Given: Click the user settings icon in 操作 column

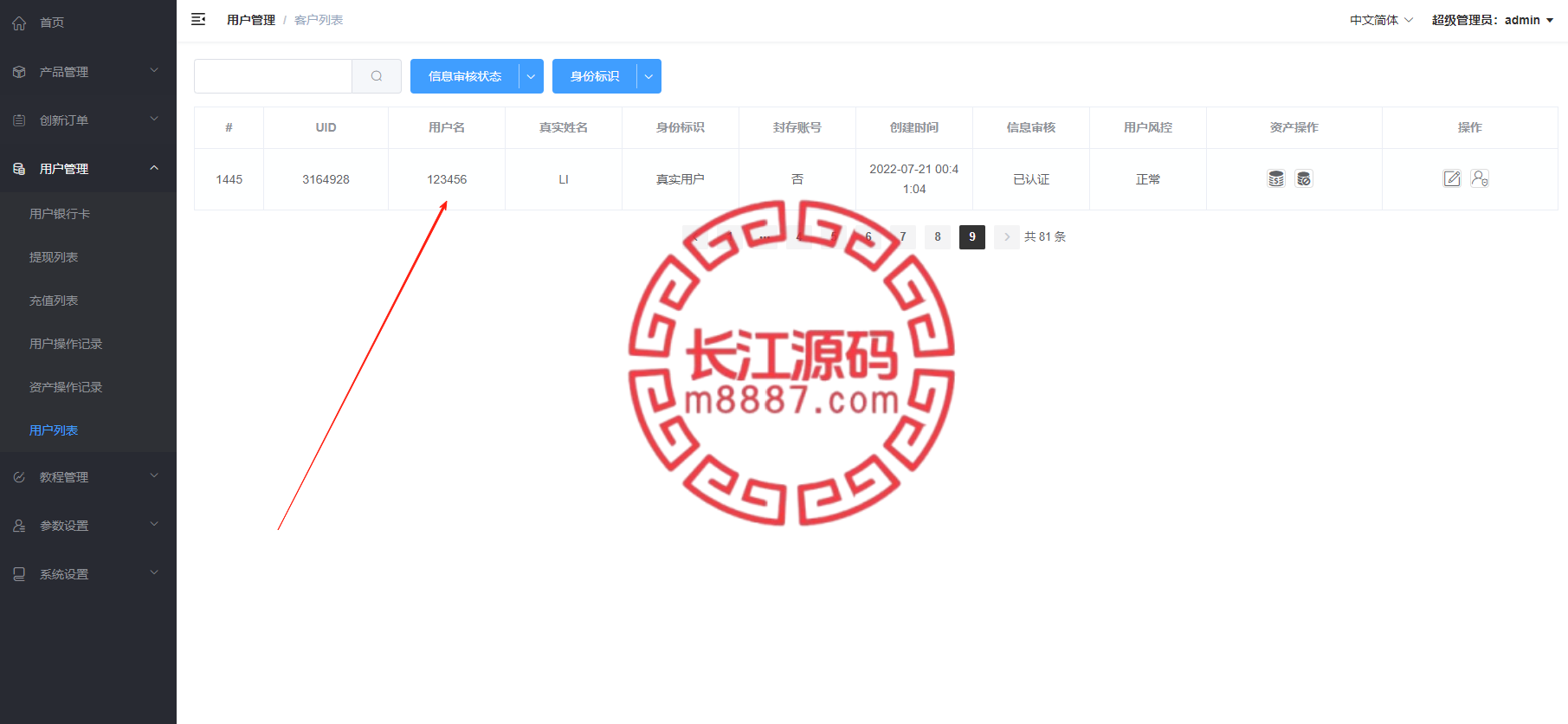Looking at the screenshot, I should point(1480,178).
